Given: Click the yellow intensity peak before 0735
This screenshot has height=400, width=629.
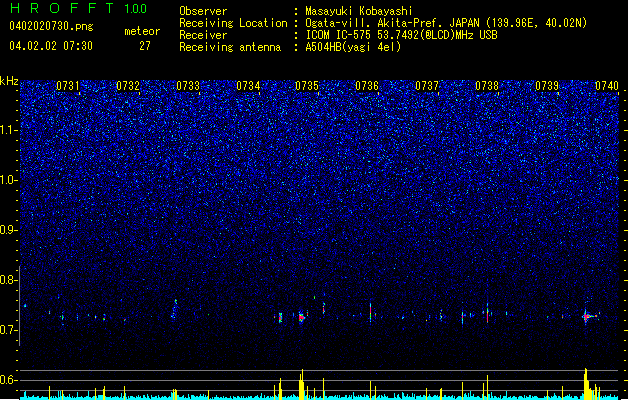Looking at the screenshot, I should pos(302,384).
